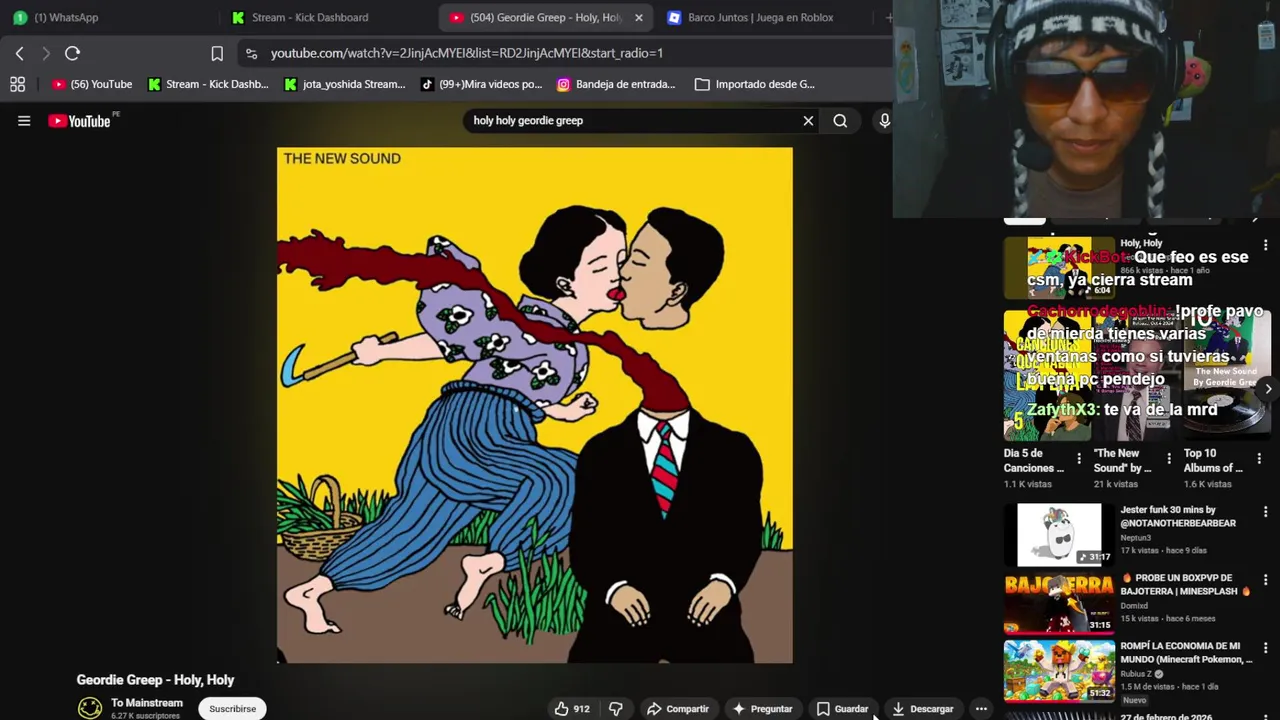Open Holy, Holy suggested video thumbnail

pyautogui.click(x=1059, y=268)
